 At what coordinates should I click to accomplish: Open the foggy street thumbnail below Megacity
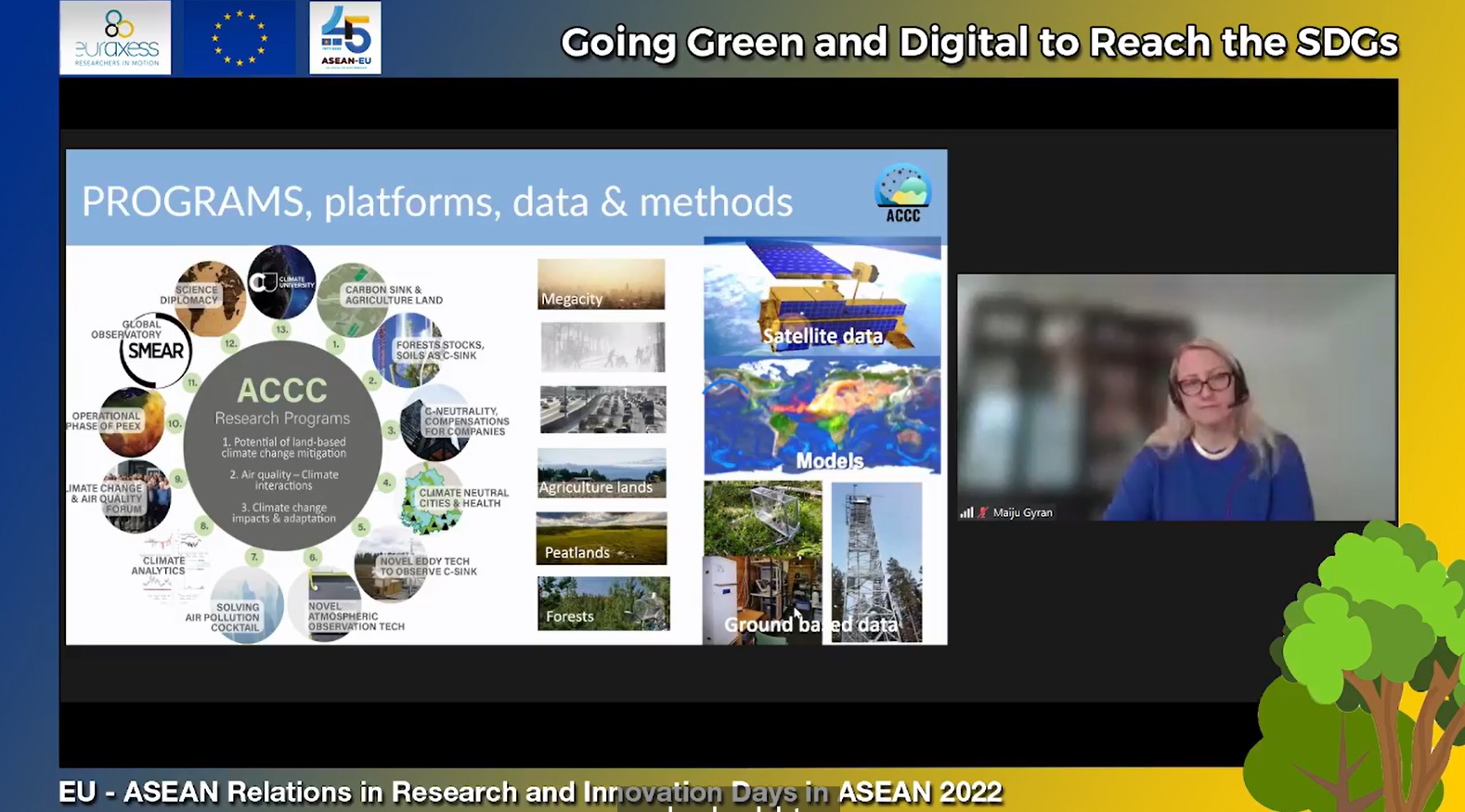pos(603,347)
